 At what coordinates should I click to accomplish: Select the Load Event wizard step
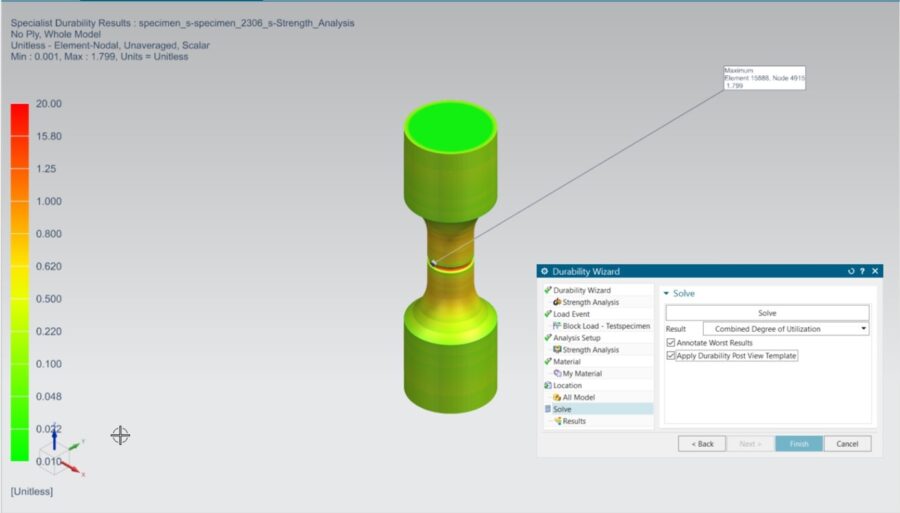[572, 314]
